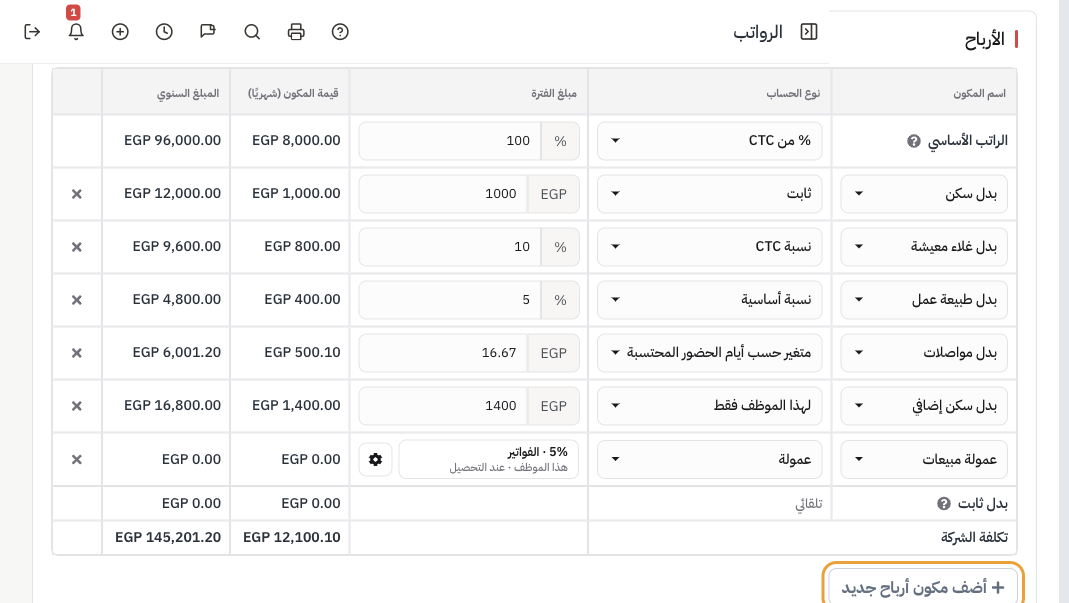Image resolution: width=1069 pixels, height=603 pixels.
Task: Remove the عمولة مبيعات row
Action: pos(77,460)
